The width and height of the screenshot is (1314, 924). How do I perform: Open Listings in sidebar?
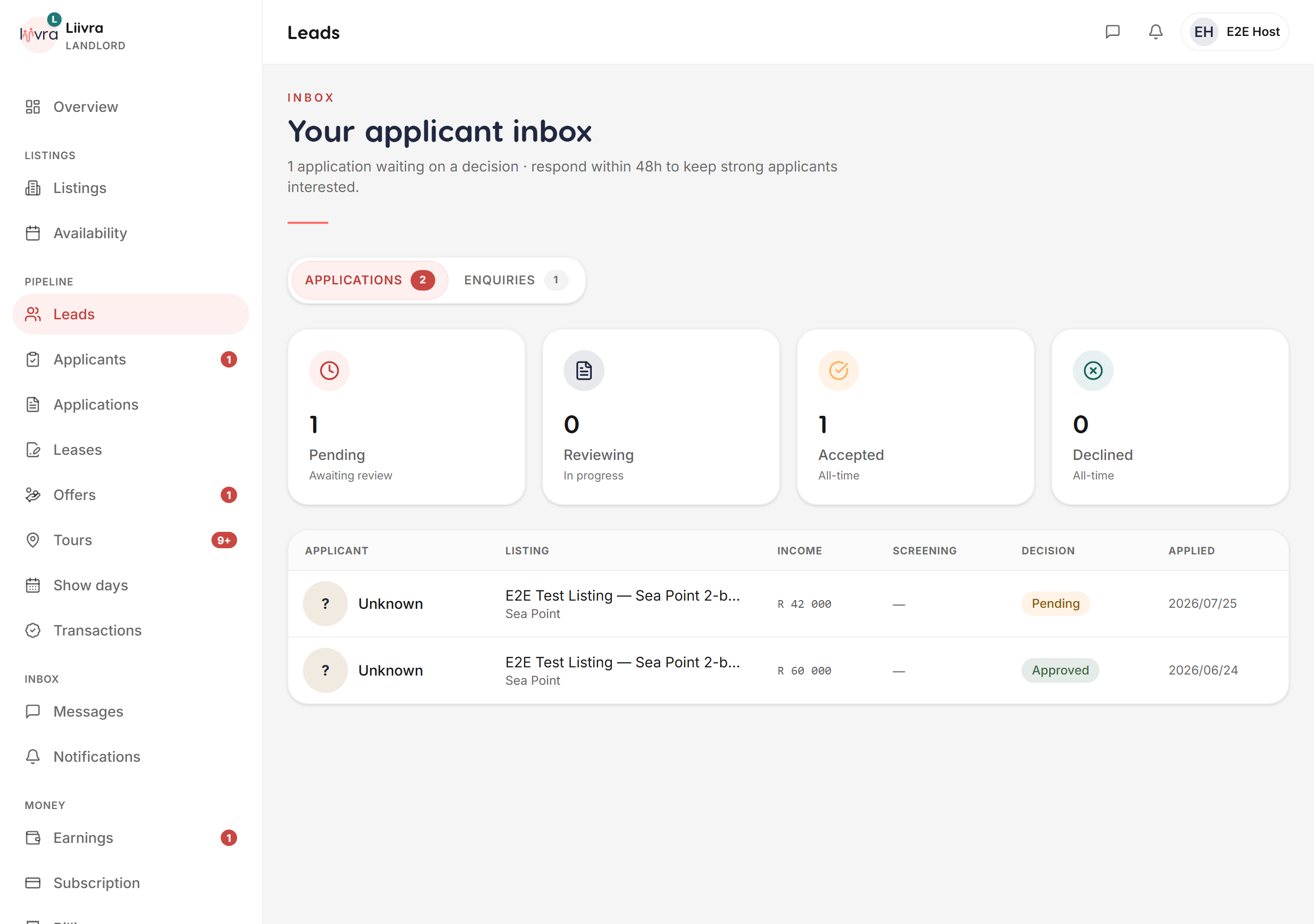(130, 188)
